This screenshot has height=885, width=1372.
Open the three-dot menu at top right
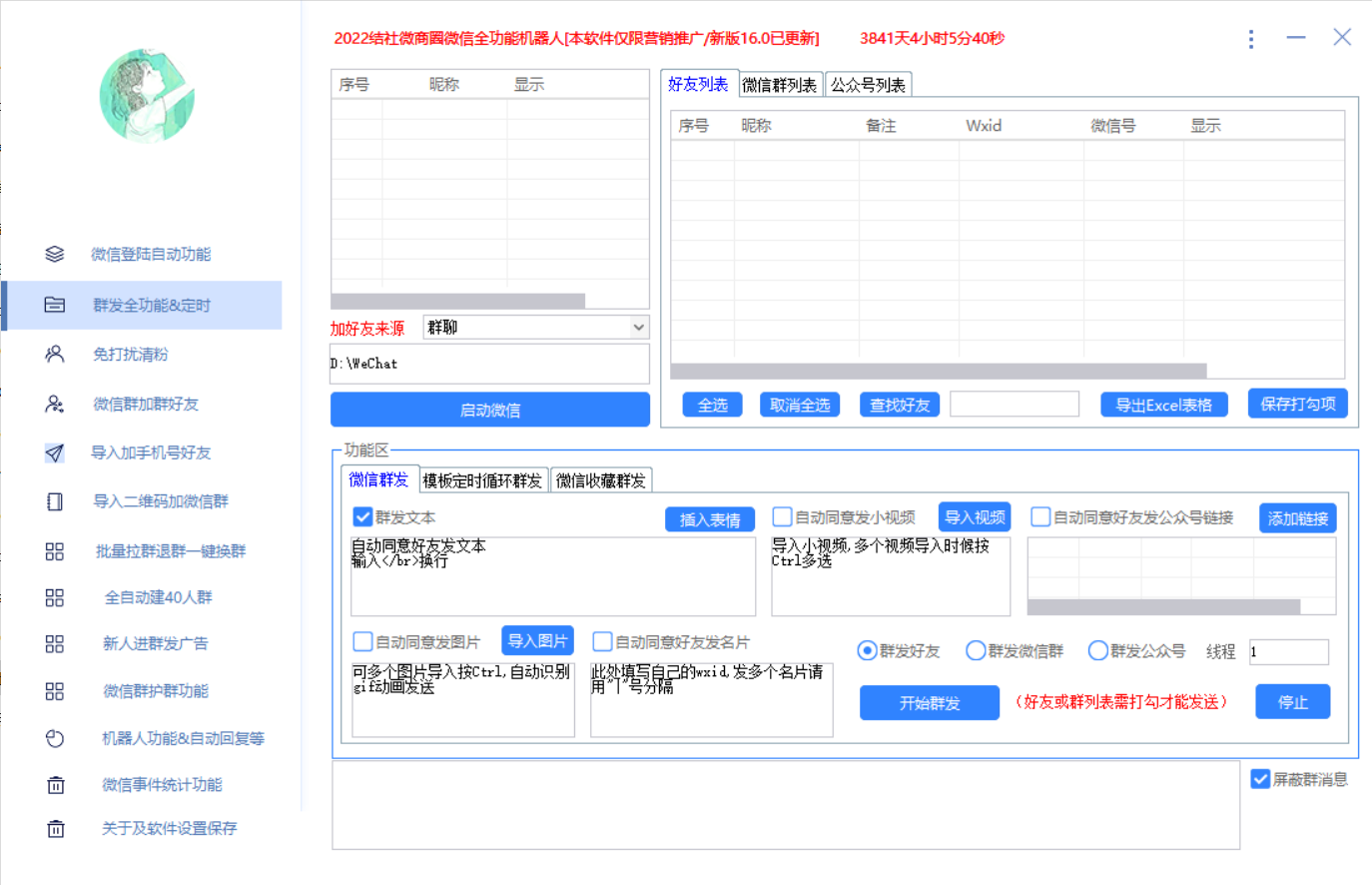[1250, 38]
